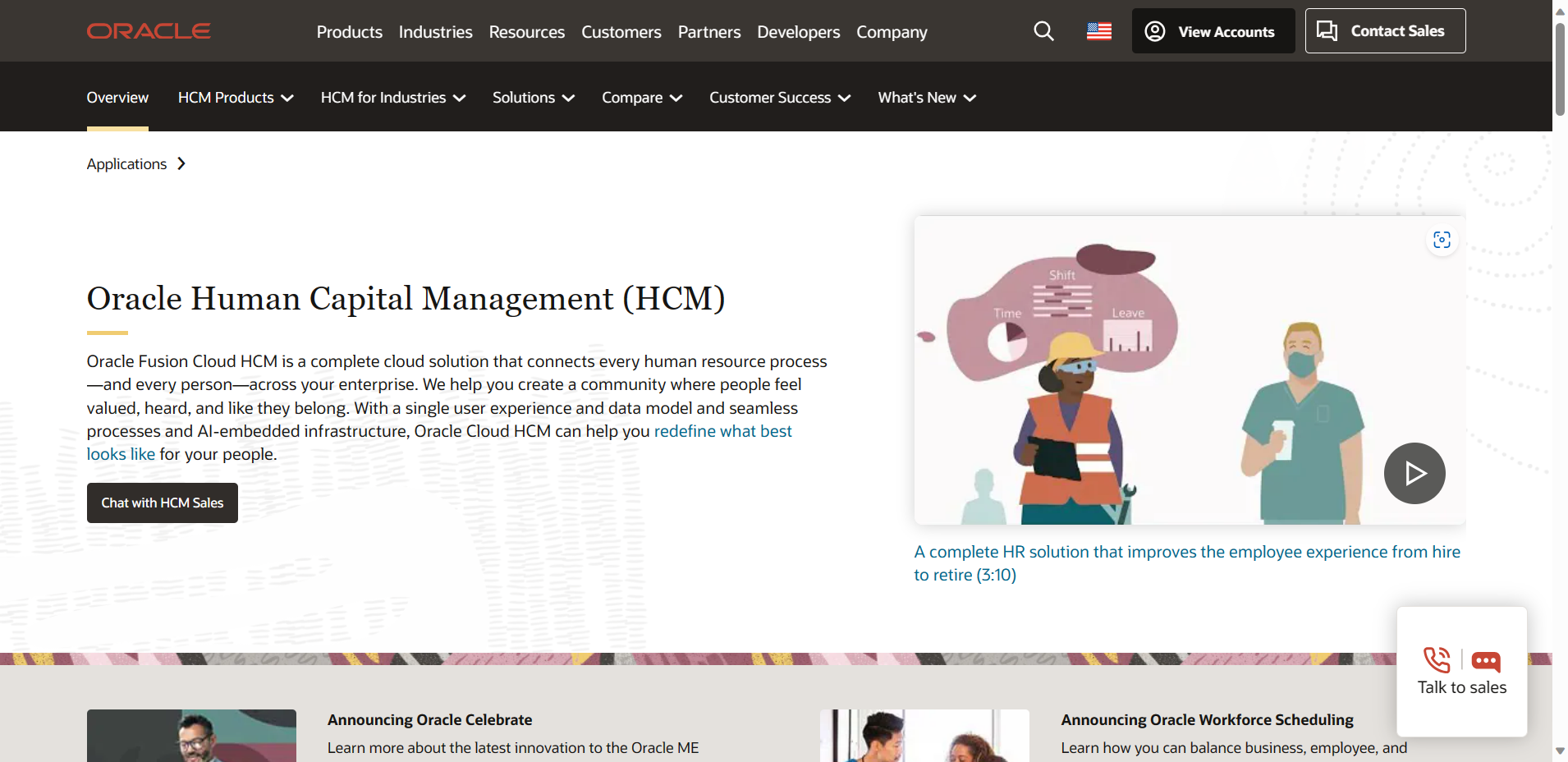Expand the HCM Products dropdown
Viewport: 1568px width, 762px height.
tap(236, 98)
